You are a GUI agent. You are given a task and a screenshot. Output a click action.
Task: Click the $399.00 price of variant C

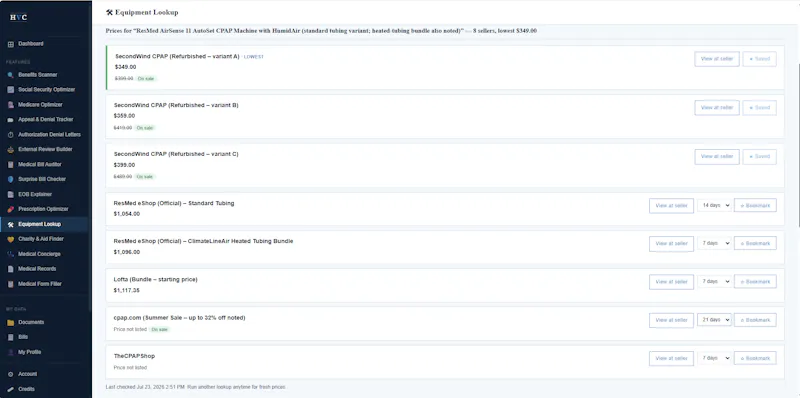pos(124,165)
